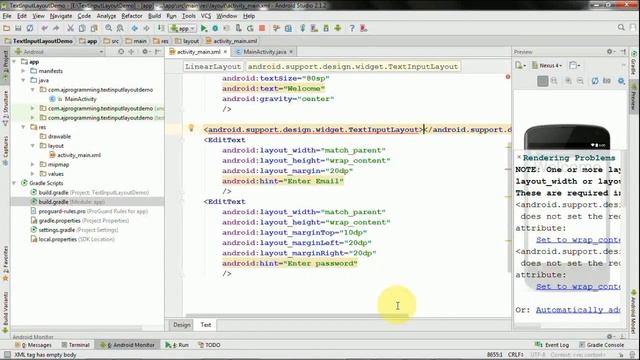Click the Search Everywhere magnifier icon
Screen dimensions: 640x360
pyautogui.click(x=621, y=28)
